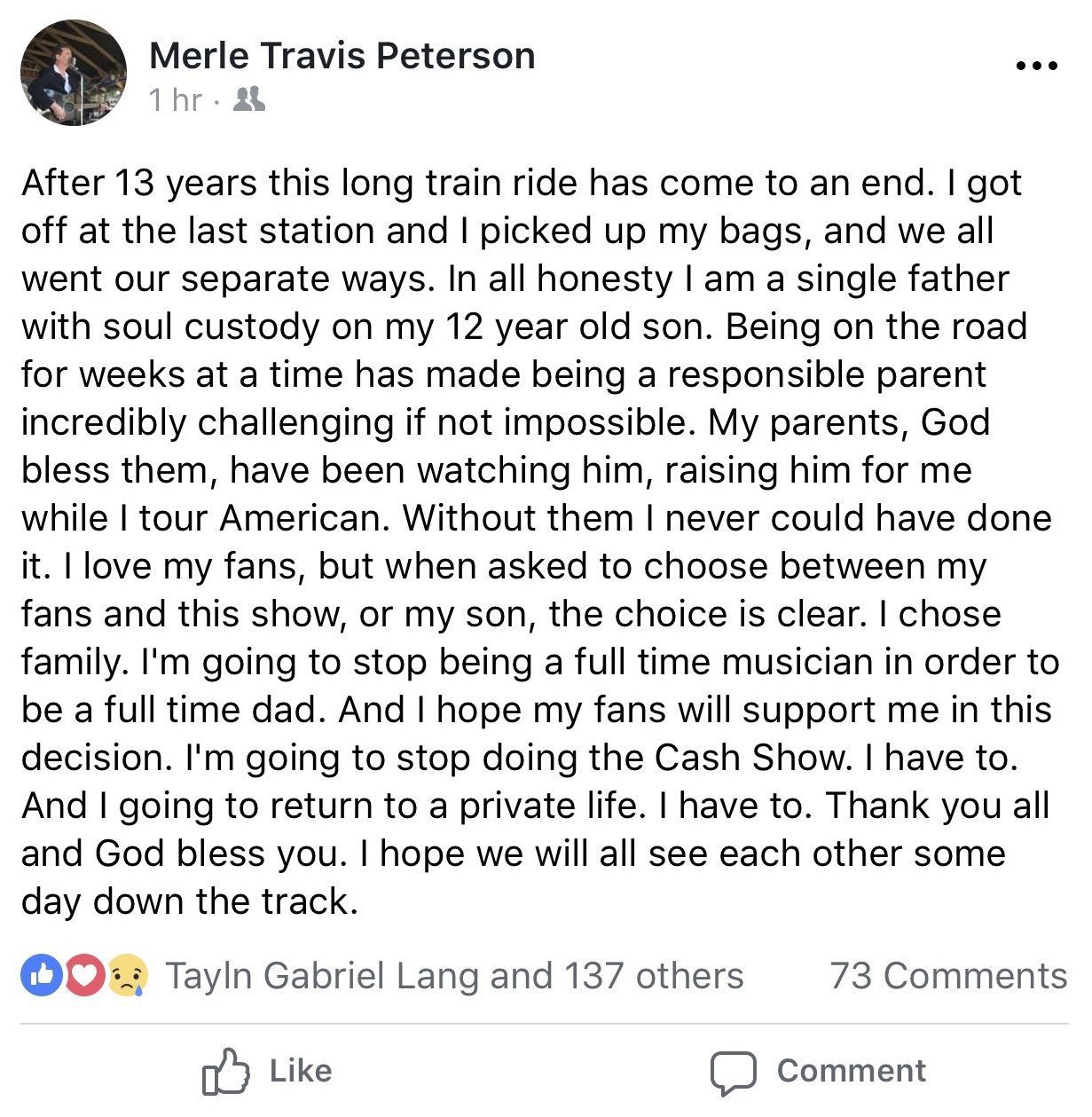Select the Like button label

coord(301,1071)
